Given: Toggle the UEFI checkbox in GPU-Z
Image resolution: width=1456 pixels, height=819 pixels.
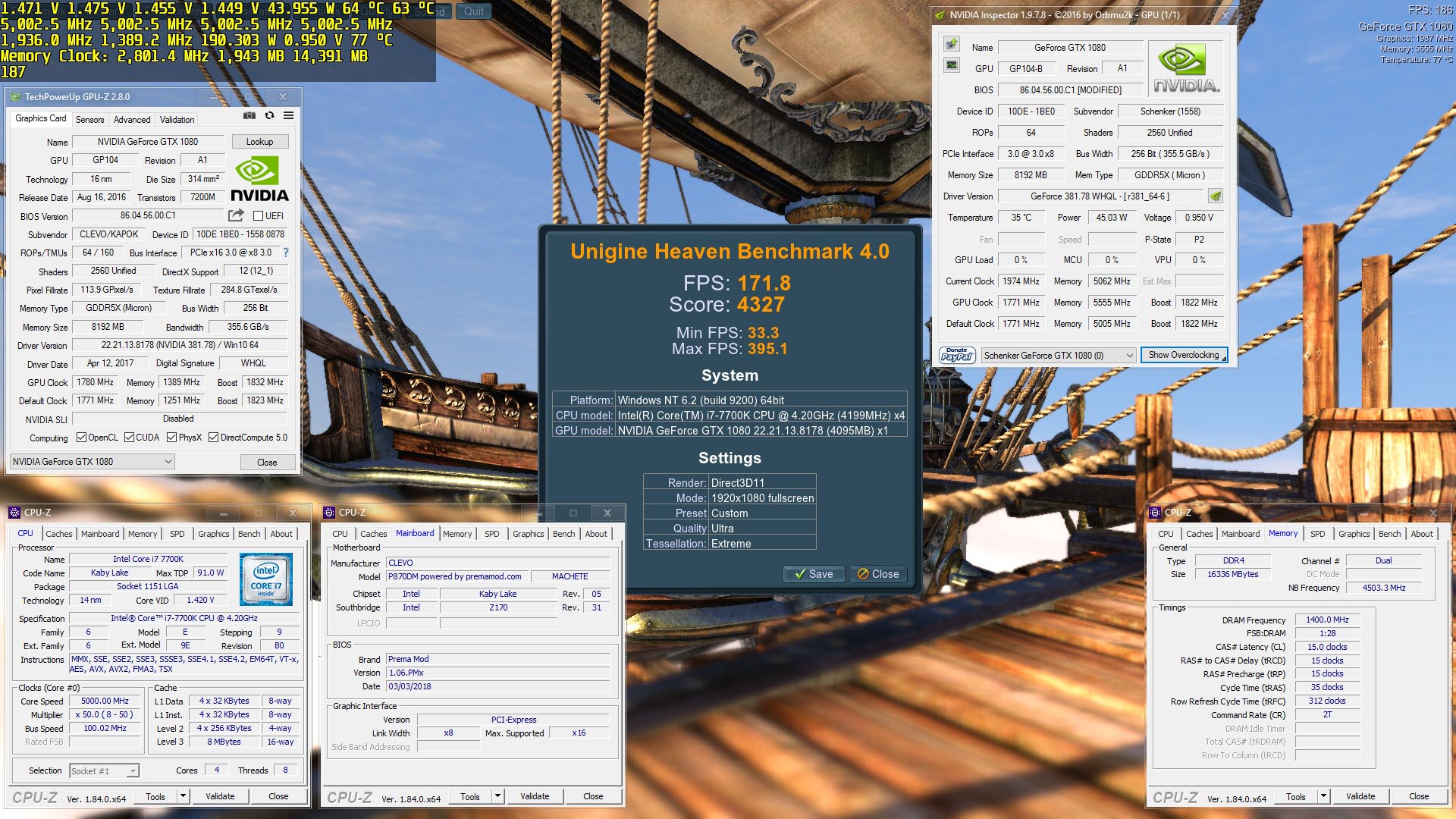Looking at the screenshot, I should pyautogui.click(x=258, y=216).
